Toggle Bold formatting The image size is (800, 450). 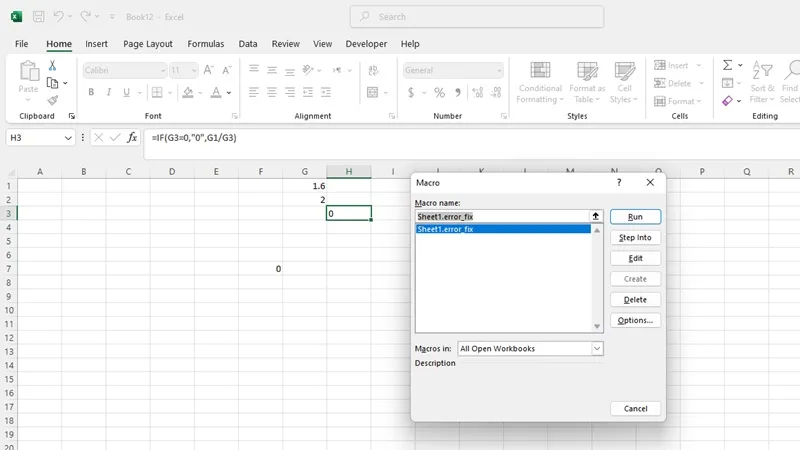point(91,92)
